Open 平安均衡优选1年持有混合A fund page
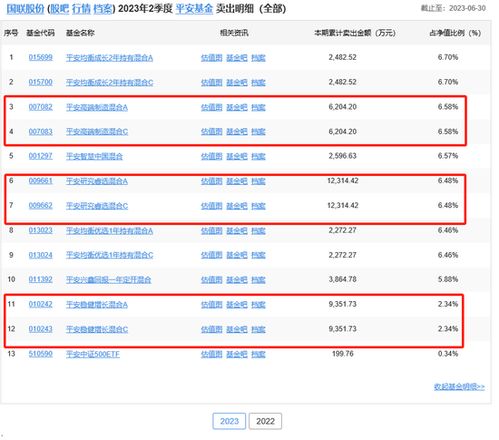499x440 pixels. [x=109, y=231]
